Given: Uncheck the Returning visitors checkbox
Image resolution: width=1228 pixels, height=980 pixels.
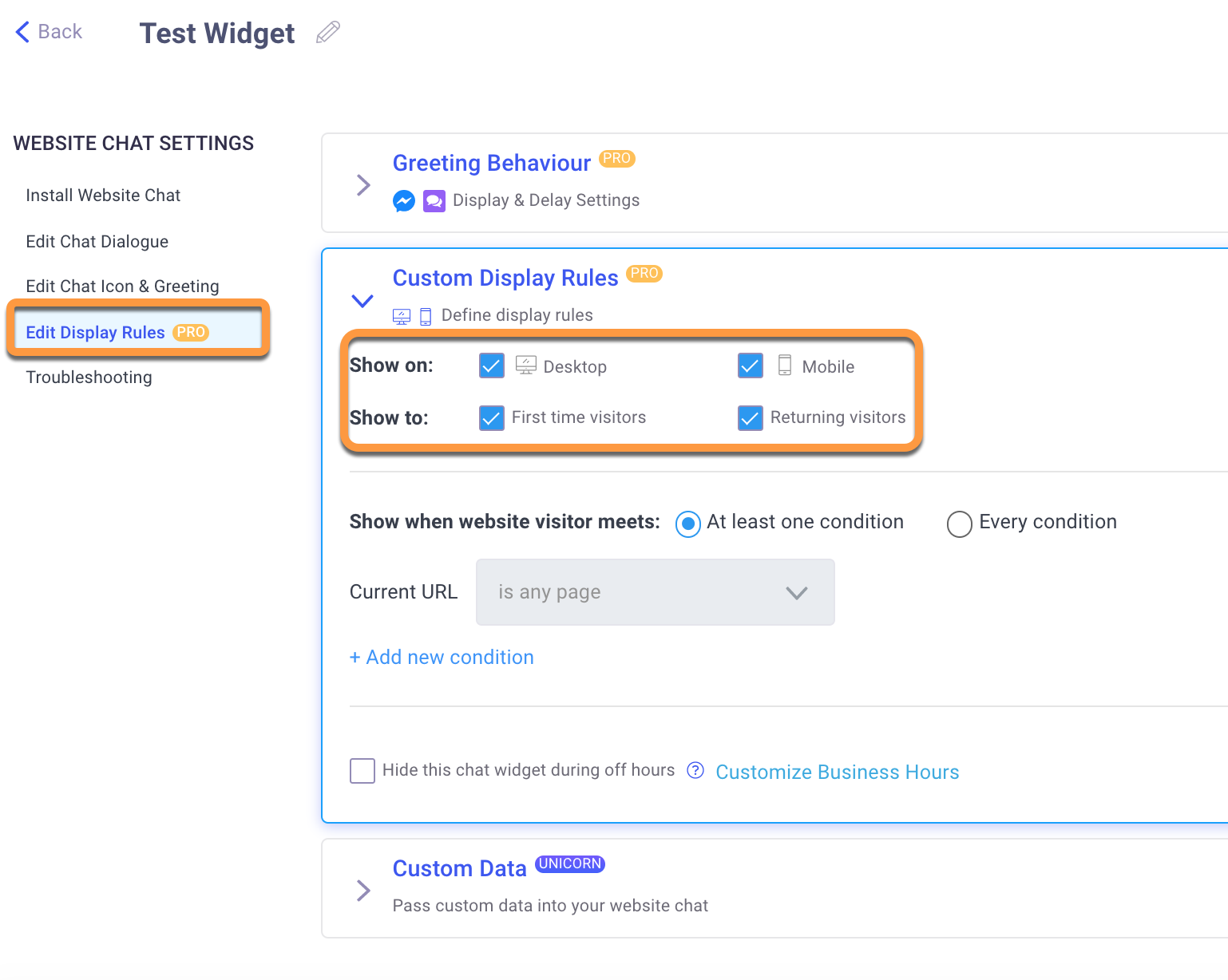Looking at the screenshot, I should click(751, 418).
